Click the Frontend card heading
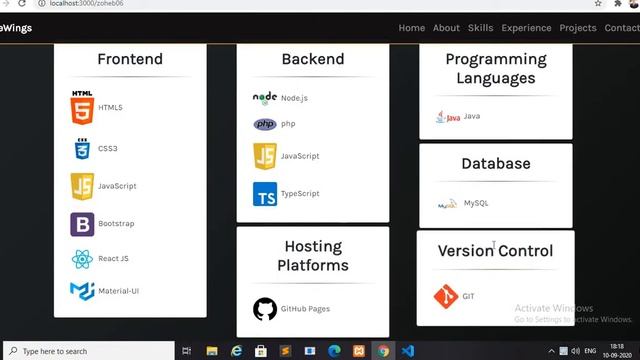This screenshot has height=360, width=640. [130, 59]
